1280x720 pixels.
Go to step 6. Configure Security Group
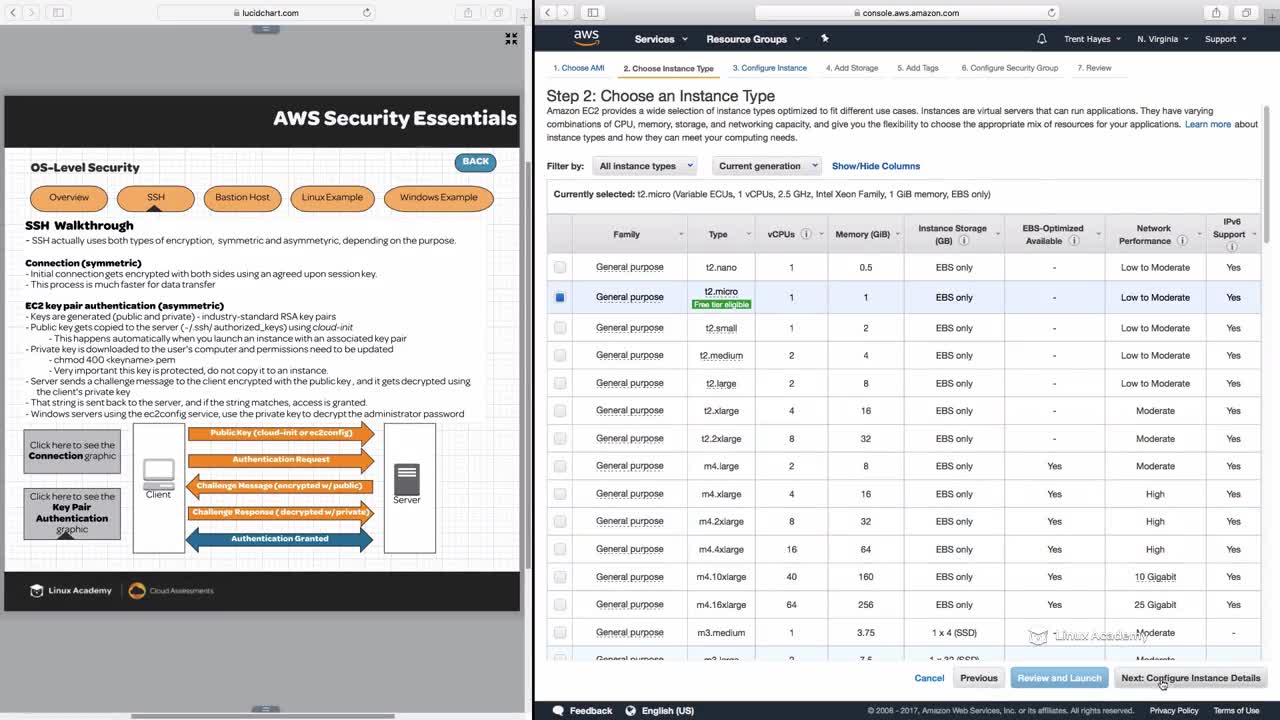click(1009, 68)
